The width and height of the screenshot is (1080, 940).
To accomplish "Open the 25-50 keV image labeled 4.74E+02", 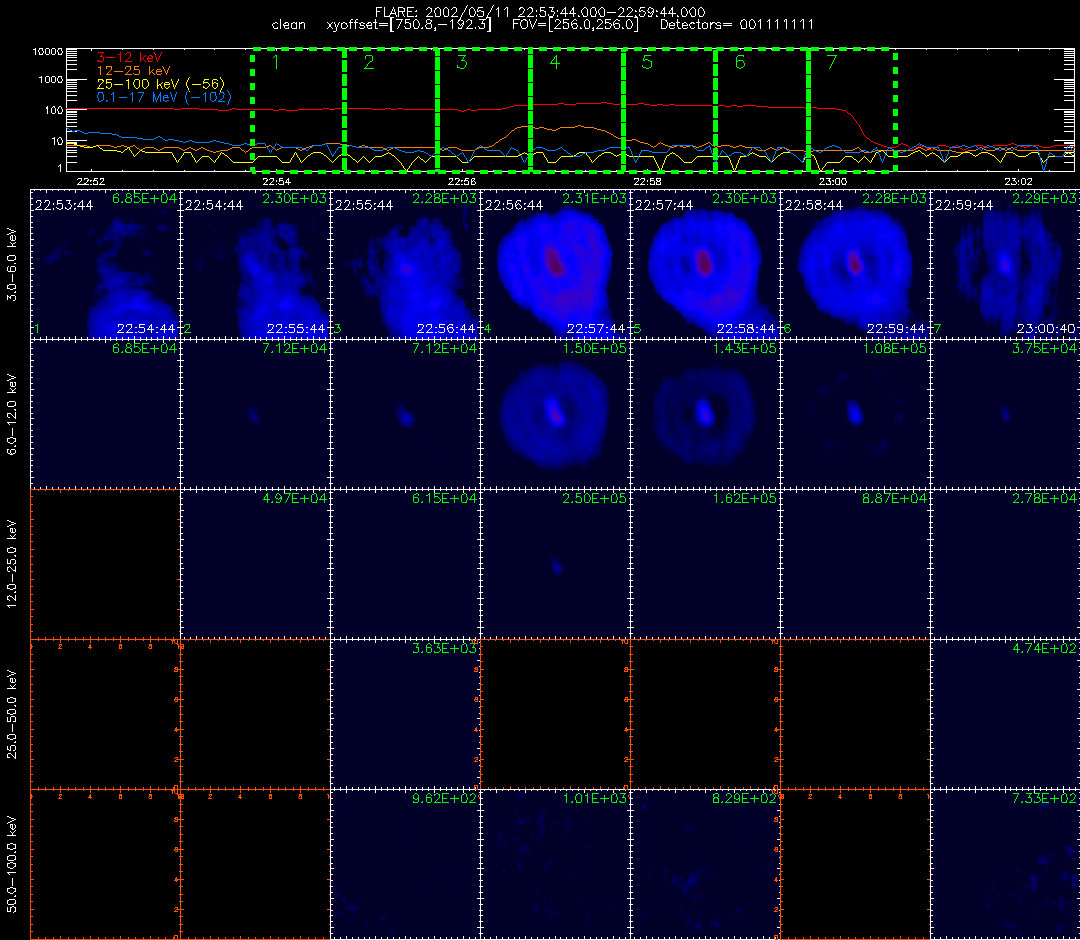I will (1006, 714).
